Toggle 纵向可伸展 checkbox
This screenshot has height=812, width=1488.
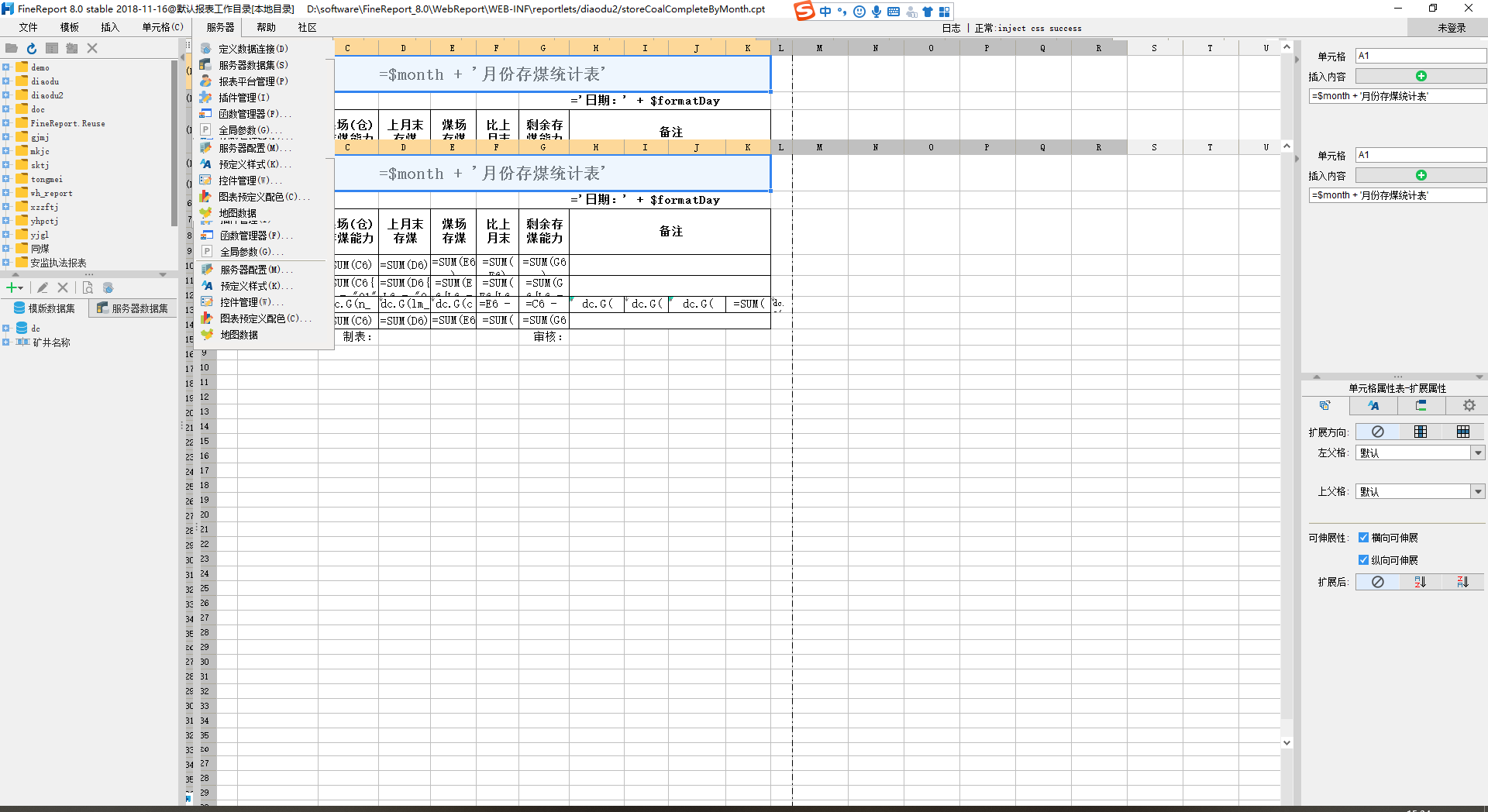[1363, 559]
